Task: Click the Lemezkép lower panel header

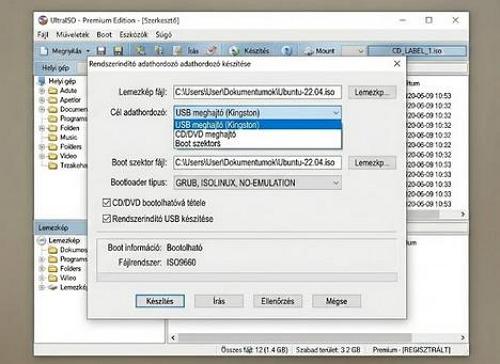Action: [61, 228]
